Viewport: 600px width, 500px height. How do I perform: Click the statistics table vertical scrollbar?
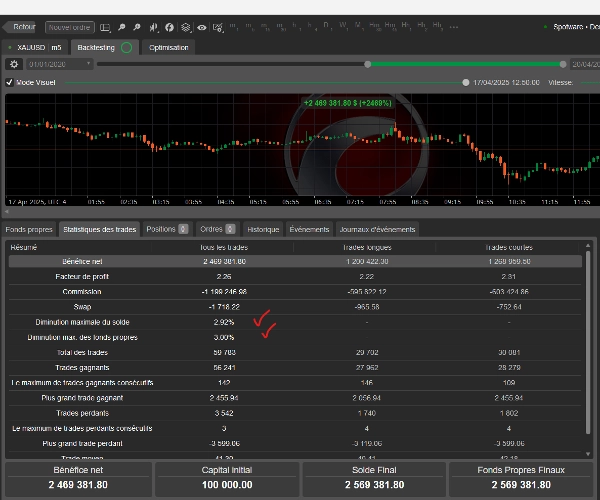point(589,300)
